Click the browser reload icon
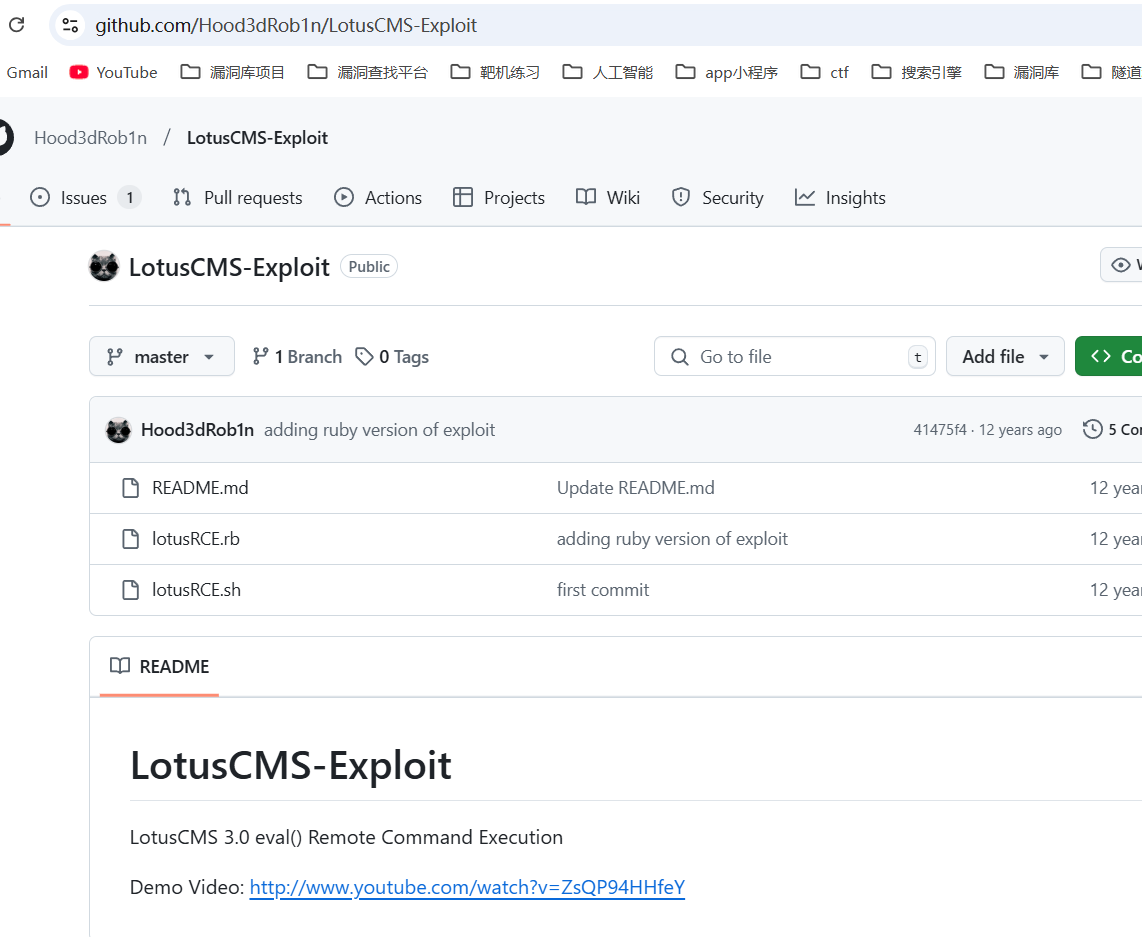Screen dimensions: 1142x937 pyautogui.click(x=17, y=25)
